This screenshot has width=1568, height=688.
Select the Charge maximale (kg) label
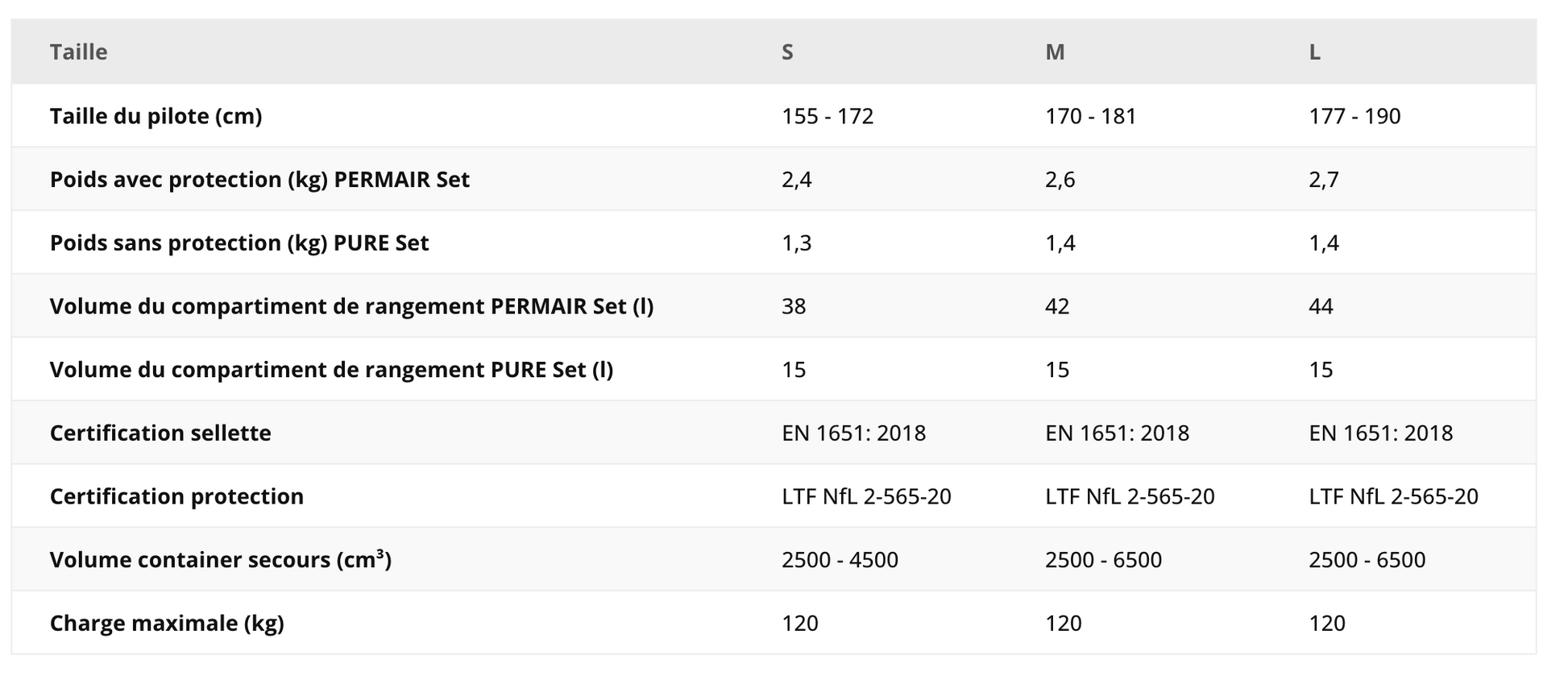[167, 623]
